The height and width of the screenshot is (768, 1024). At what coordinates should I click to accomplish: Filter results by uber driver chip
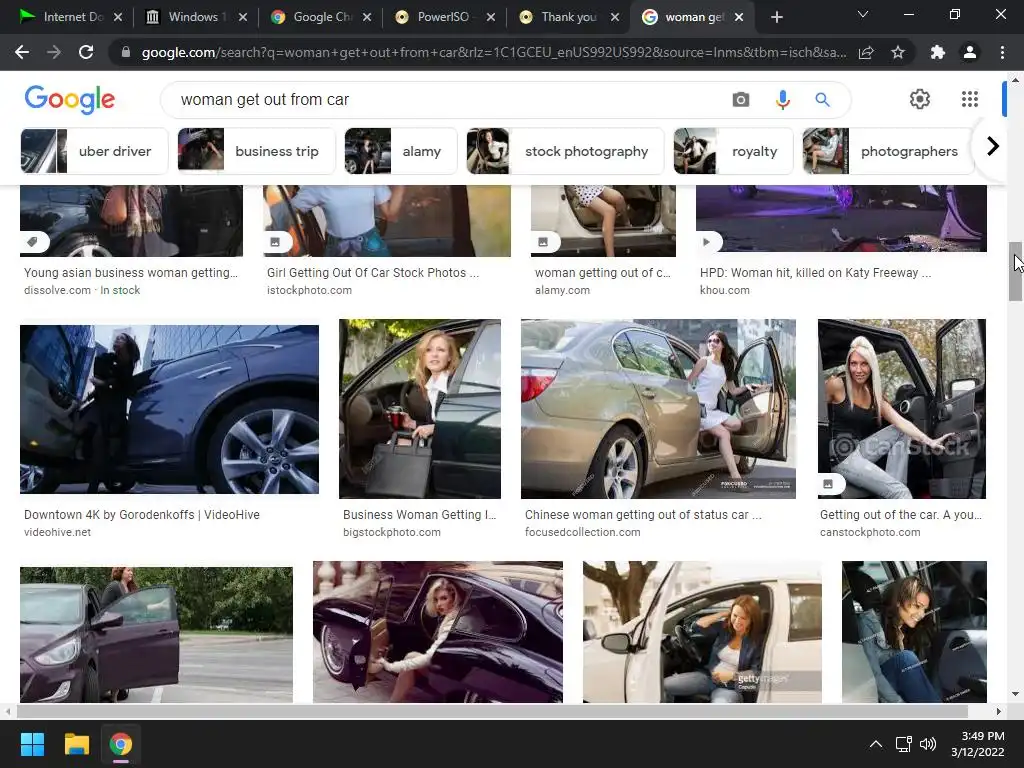tap(94, 151)
